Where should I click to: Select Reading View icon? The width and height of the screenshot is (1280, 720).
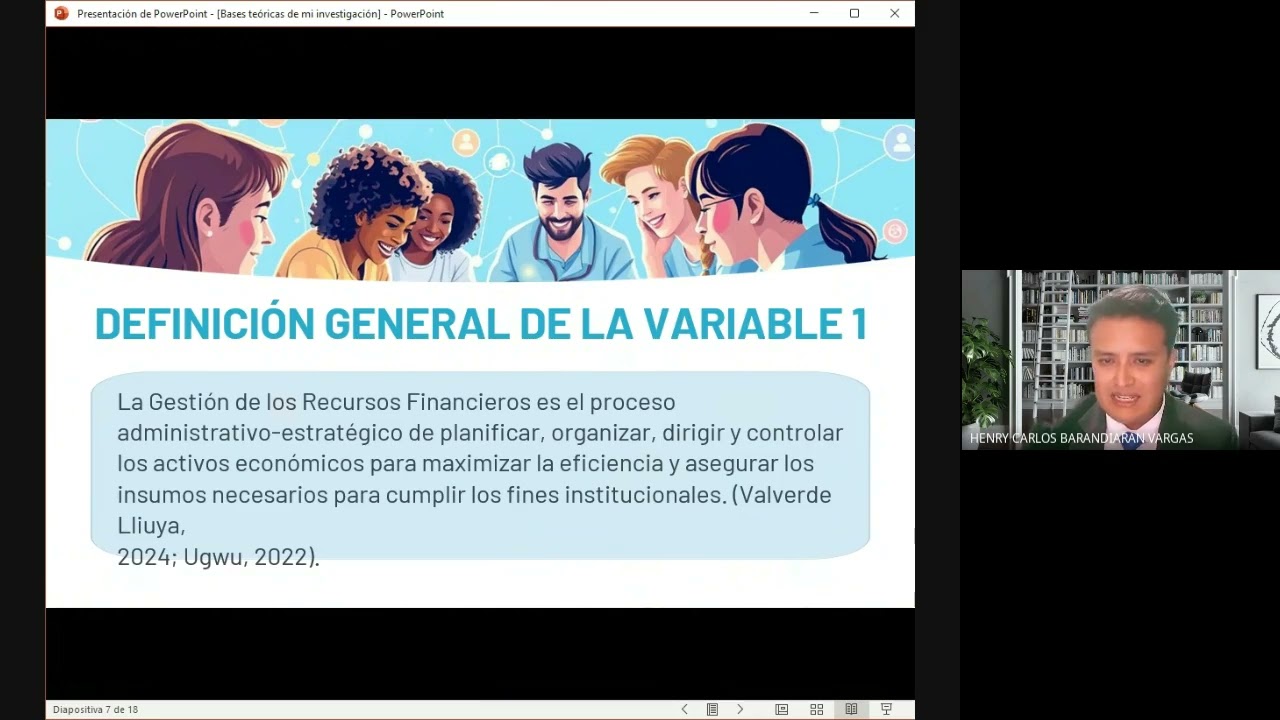click(851, 709)
